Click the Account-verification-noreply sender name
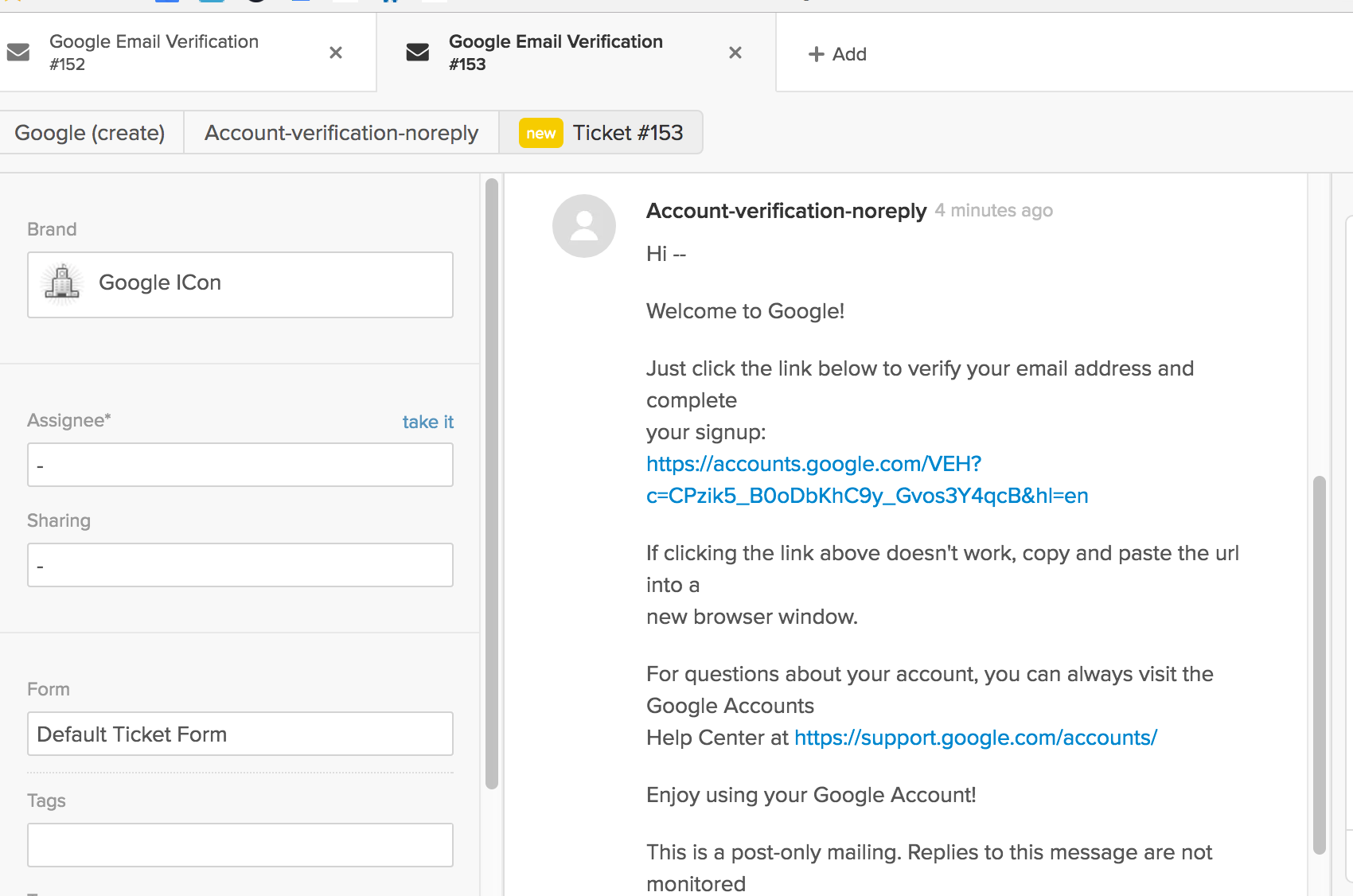Viewport: 1353px width, 896px height. (786, 211)
